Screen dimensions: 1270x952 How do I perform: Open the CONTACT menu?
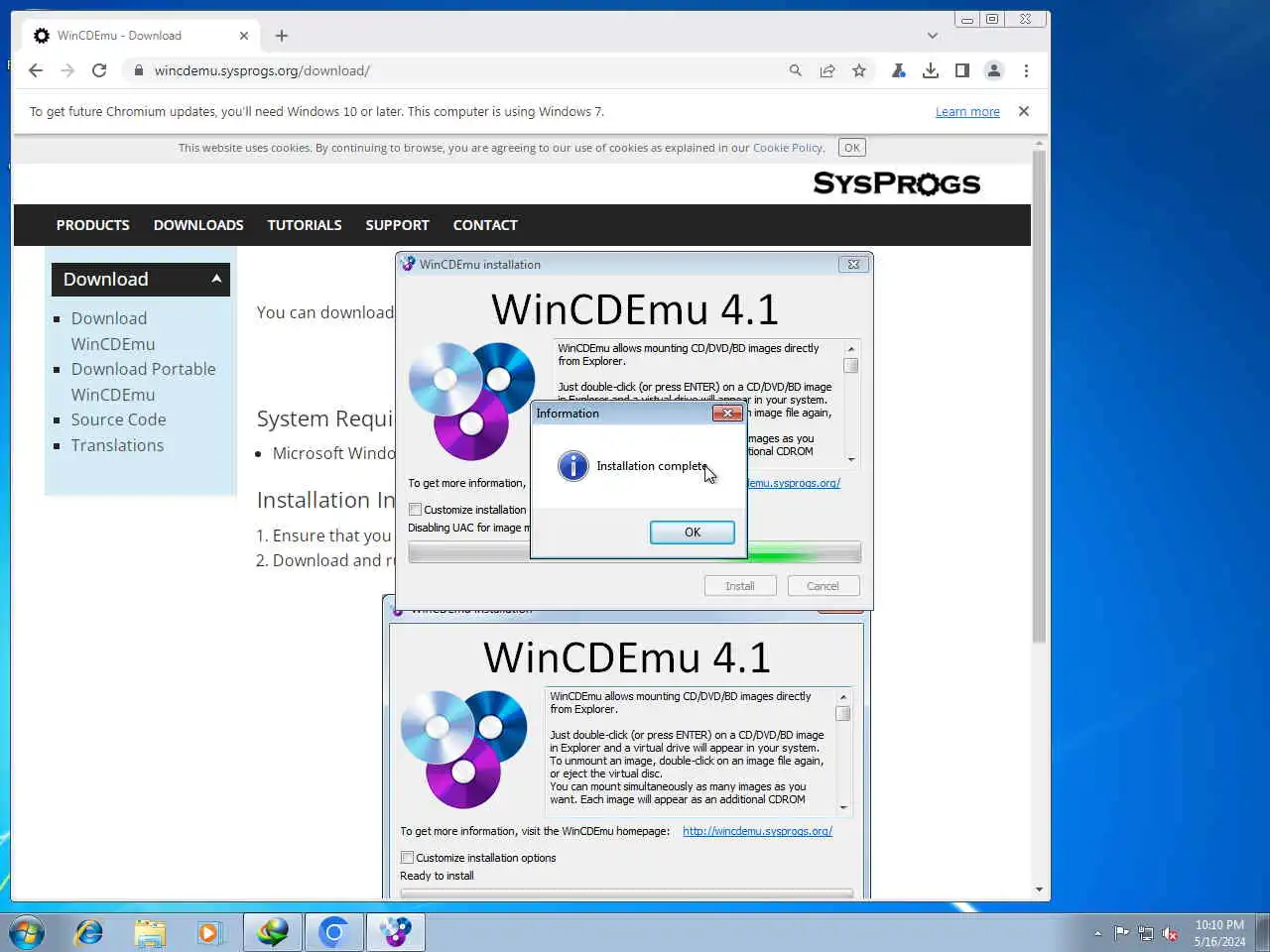485,225
